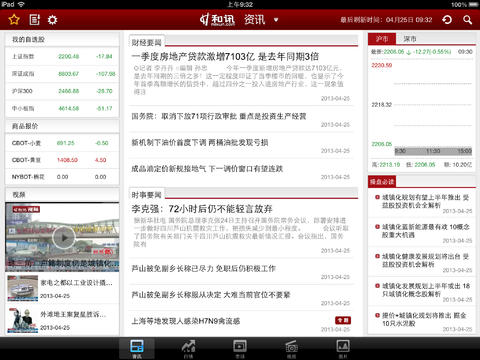Viewport: 480px width, 360px height.
Task: Switch index chart to 深市 tab
Action: [410, 39]
